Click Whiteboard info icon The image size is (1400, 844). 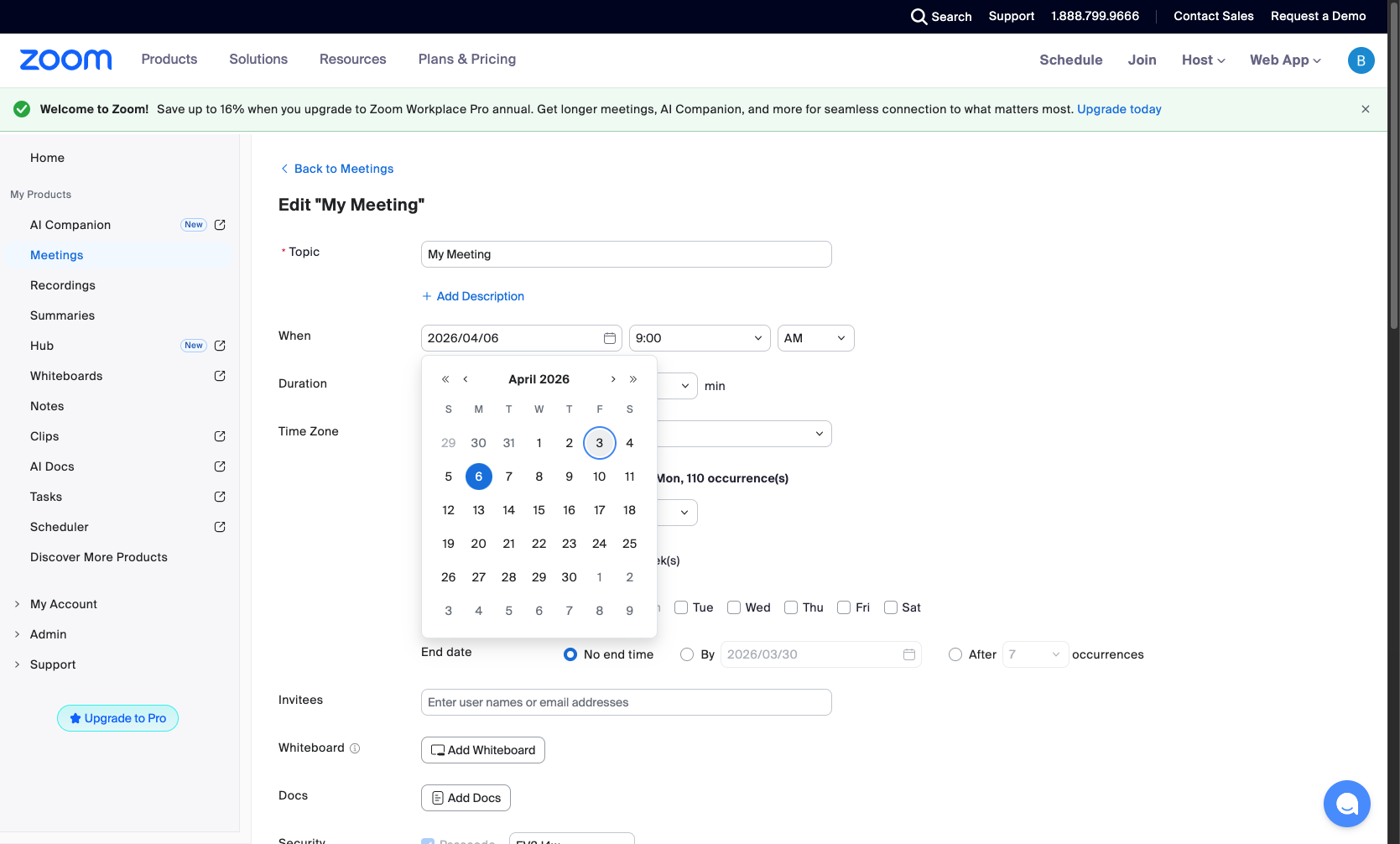coord(355,748)
